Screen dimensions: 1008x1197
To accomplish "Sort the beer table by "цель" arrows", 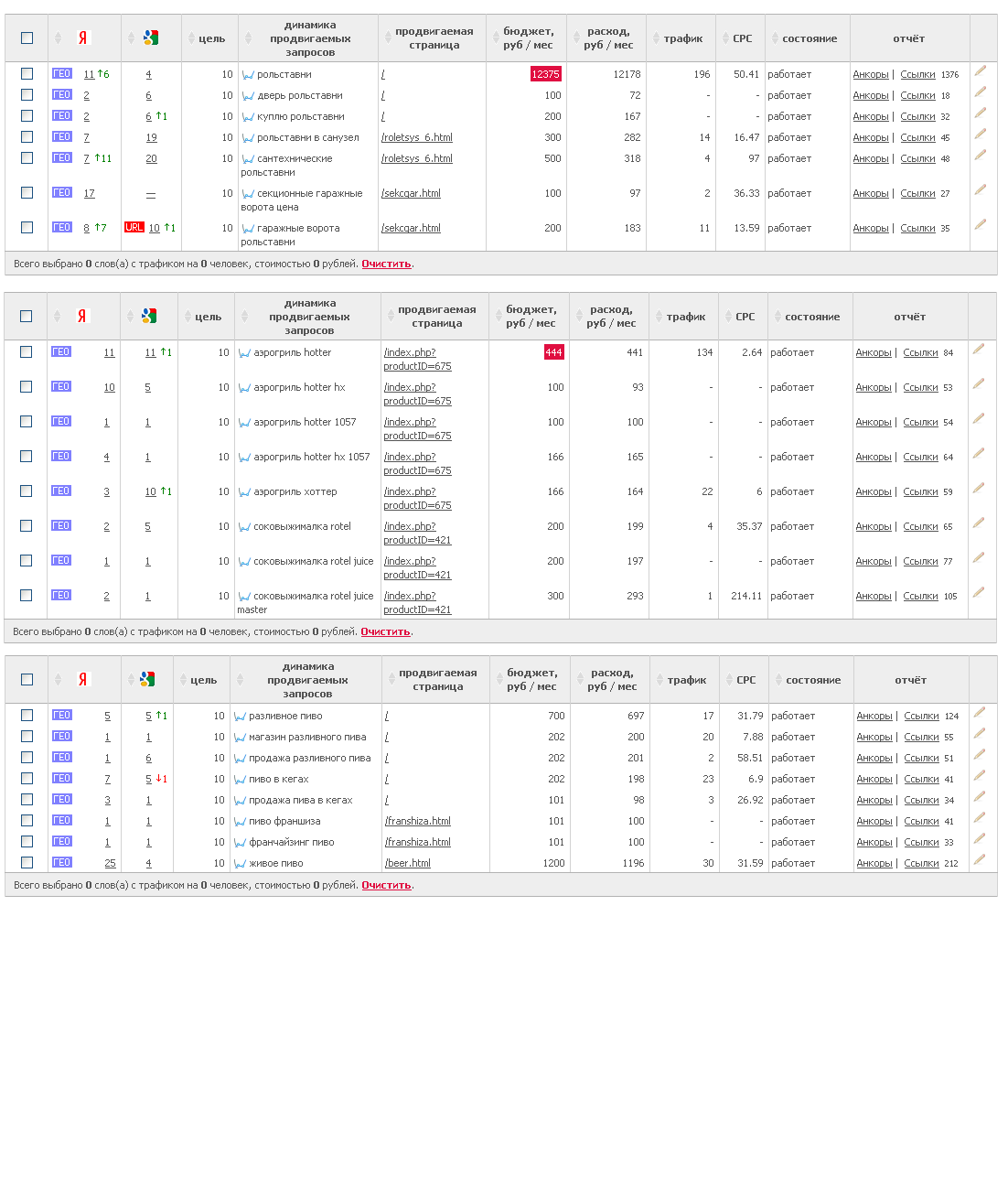I will tap(181, 680).
